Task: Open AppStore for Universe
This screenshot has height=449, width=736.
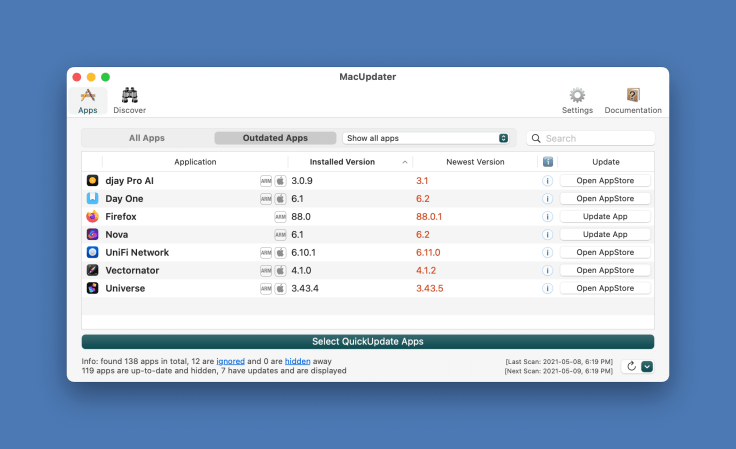Action: (605, 288)
